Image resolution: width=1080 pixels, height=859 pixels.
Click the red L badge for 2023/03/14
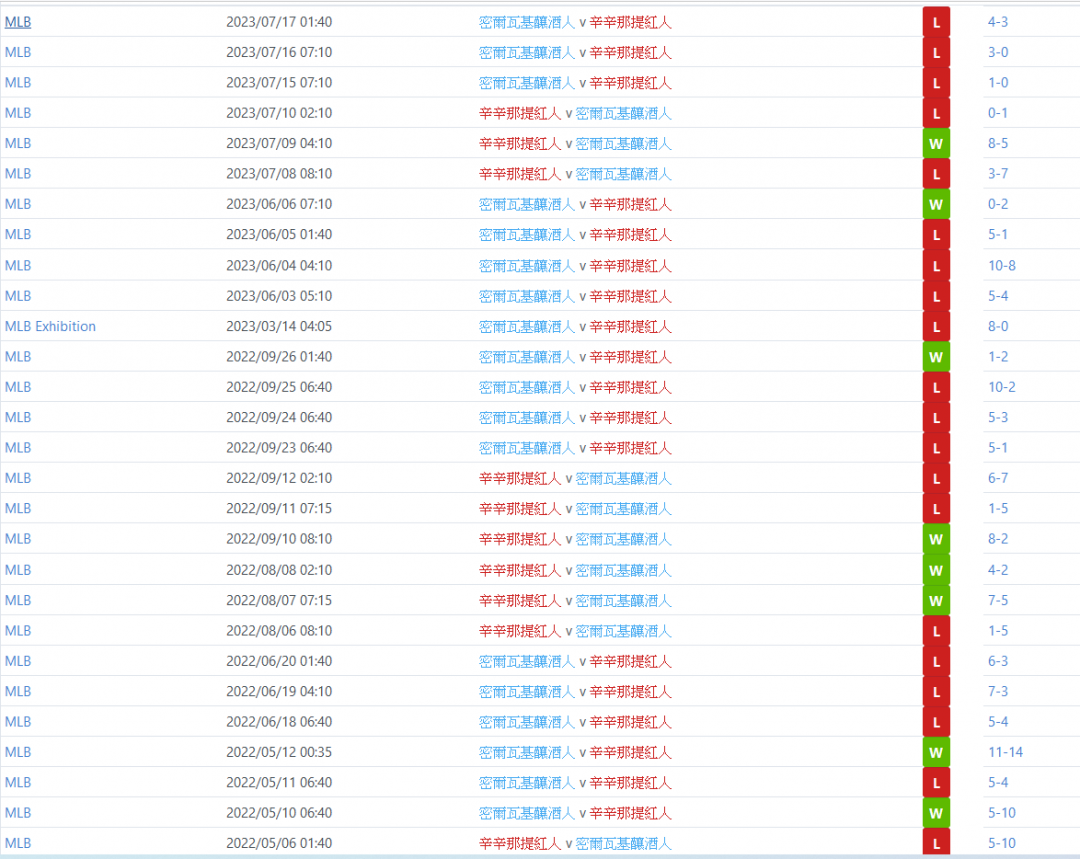point(936,327)
